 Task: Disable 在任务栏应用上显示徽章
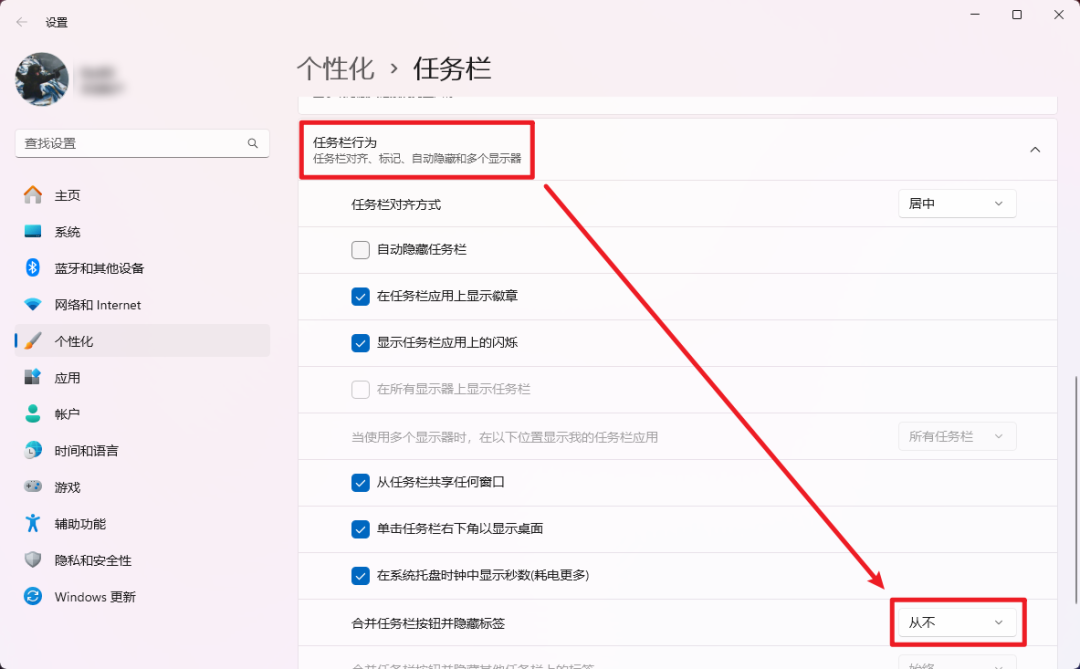(360, 296)
